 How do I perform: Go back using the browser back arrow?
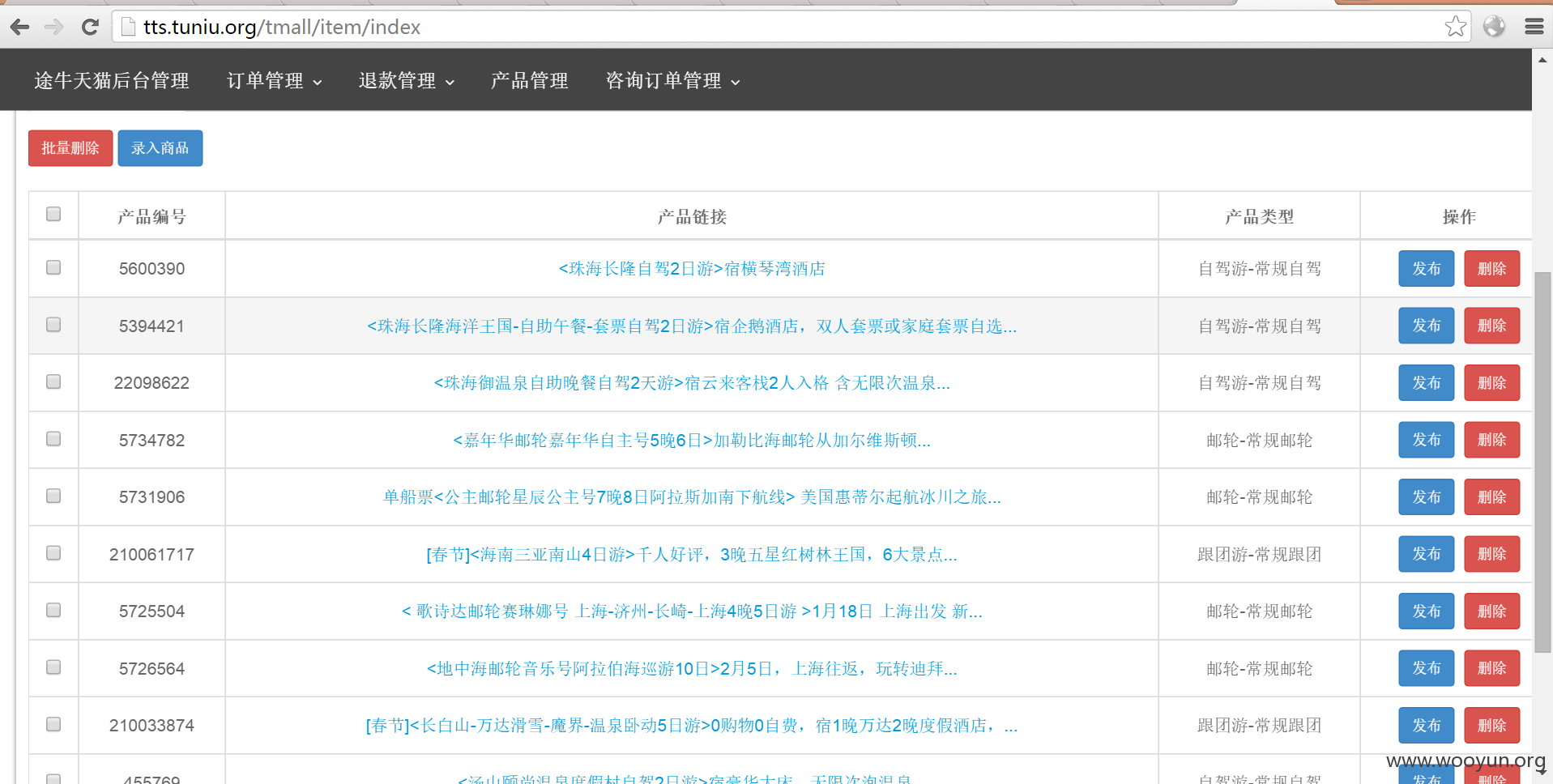20,27
